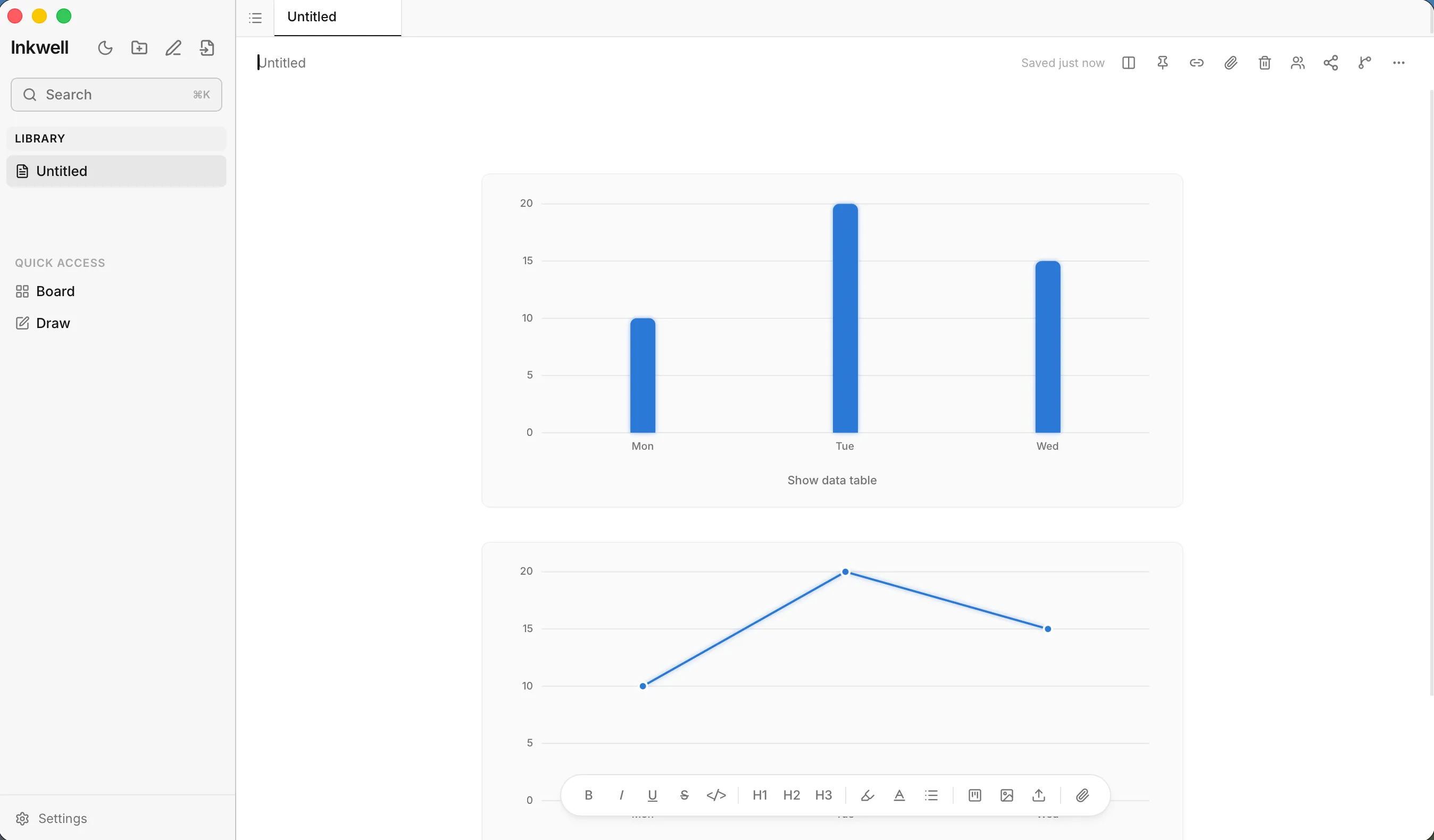The image size is (1434, 840).
Task: Toggle dark mode with the moon icon
Action: pyautogui.click(x=105, y=48)
